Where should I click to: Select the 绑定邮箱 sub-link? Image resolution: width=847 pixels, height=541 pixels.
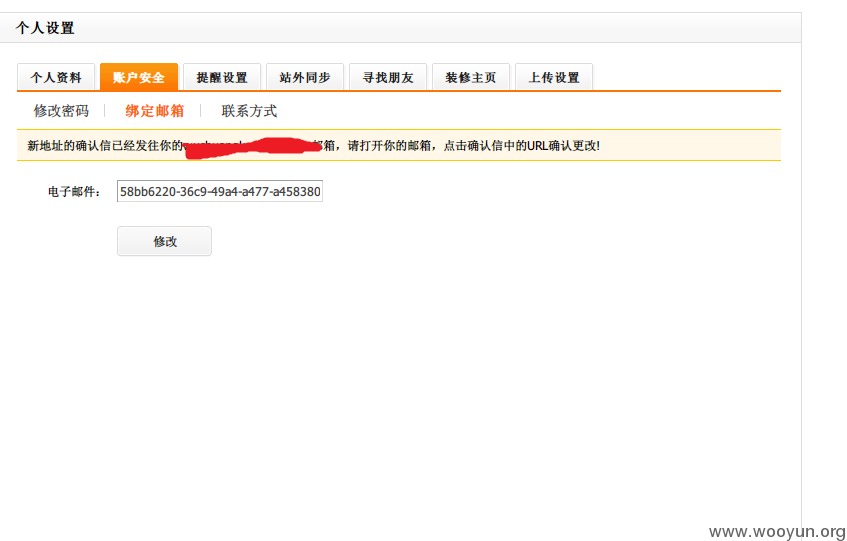154,111
